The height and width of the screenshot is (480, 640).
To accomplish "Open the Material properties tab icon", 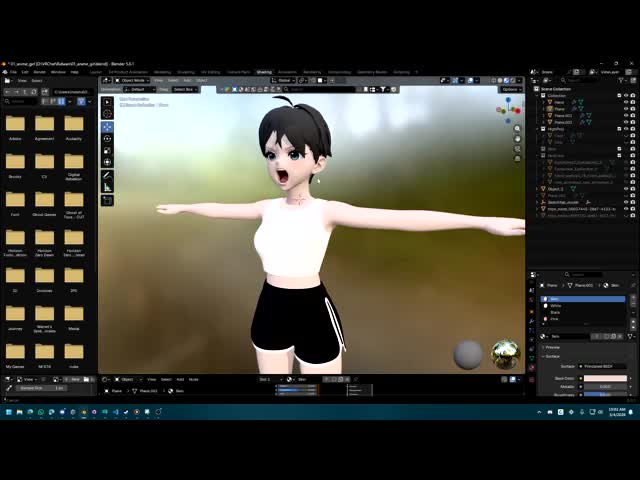I will [532, 368].
